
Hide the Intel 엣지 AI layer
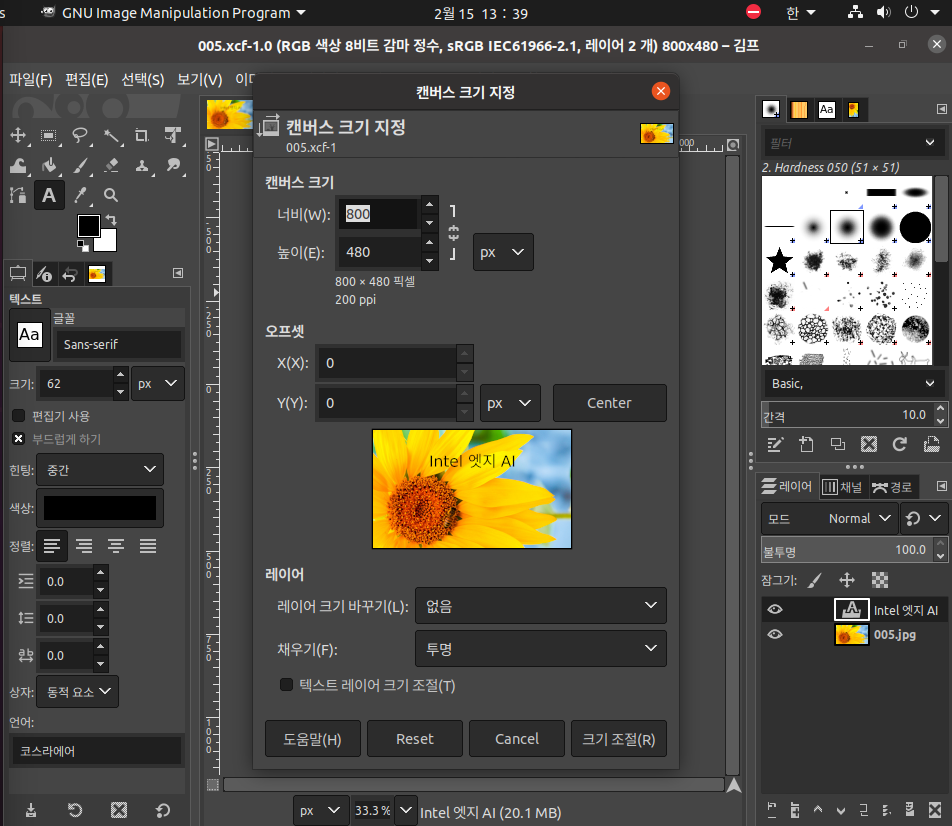click(x=775, y=610)
